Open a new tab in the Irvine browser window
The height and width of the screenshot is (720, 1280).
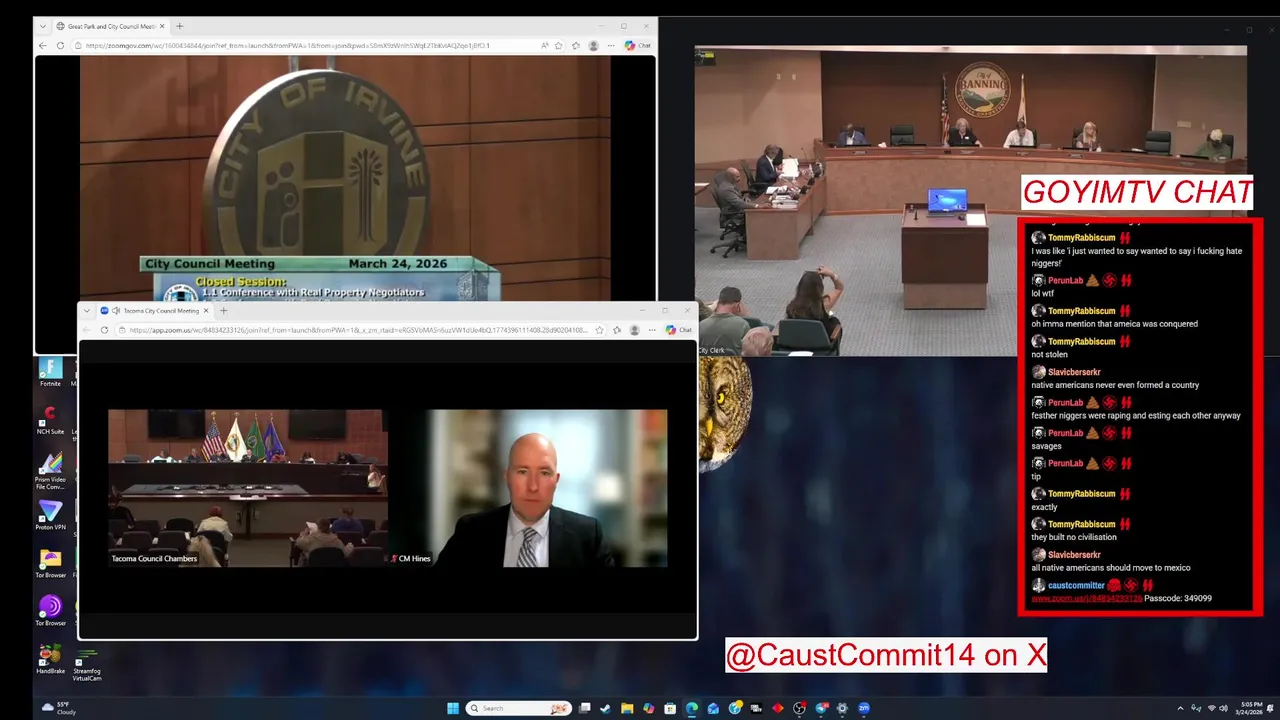(x=180, y=26)
